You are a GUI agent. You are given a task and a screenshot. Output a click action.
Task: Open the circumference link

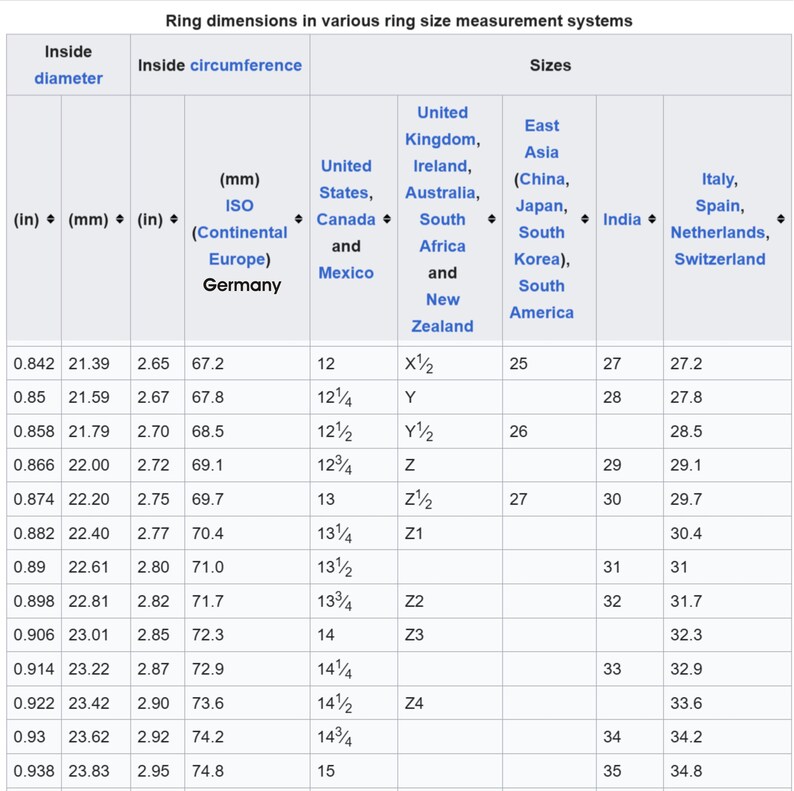[246, 65]
